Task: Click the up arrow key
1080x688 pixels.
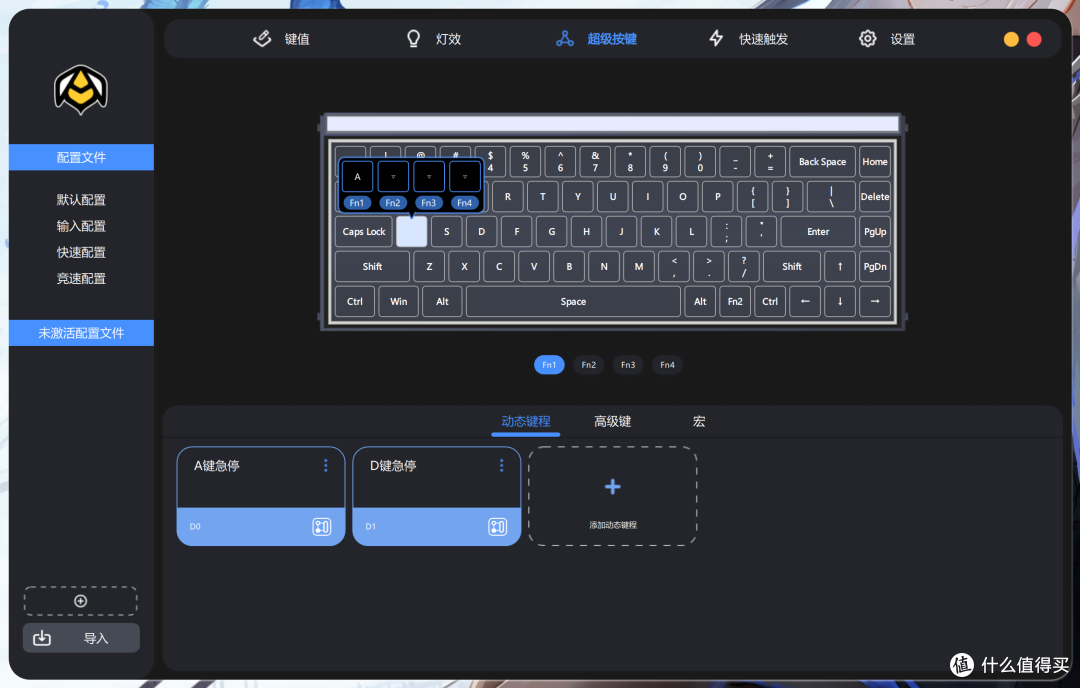Action: click(840, 267)
